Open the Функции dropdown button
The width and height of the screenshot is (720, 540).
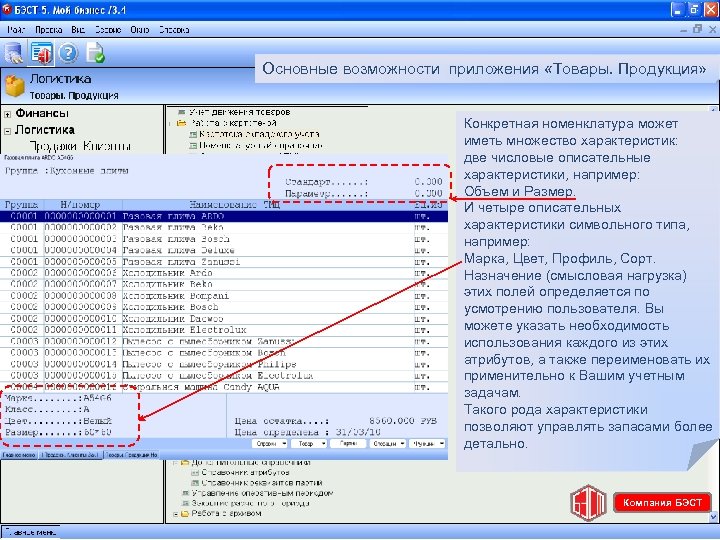[428, 444]
